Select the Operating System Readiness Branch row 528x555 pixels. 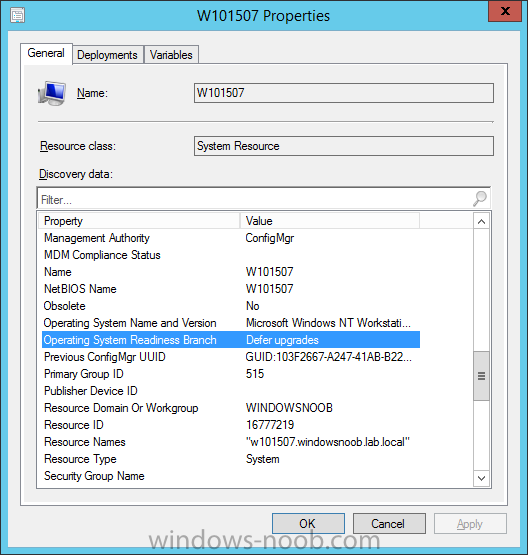[x=231, y=340]
